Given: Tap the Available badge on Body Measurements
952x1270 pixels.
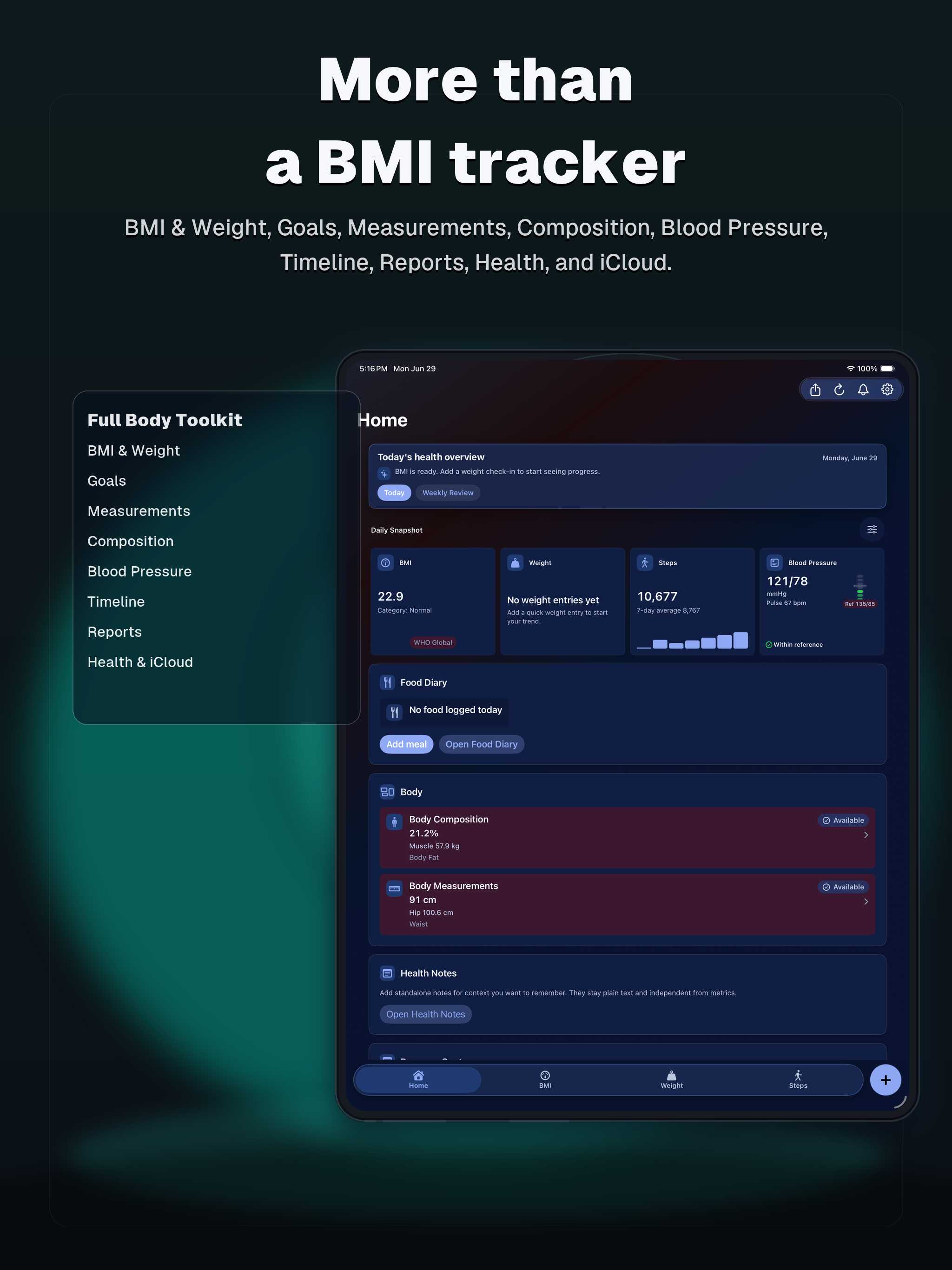Looking at the screenshot, I should [843, 887].
